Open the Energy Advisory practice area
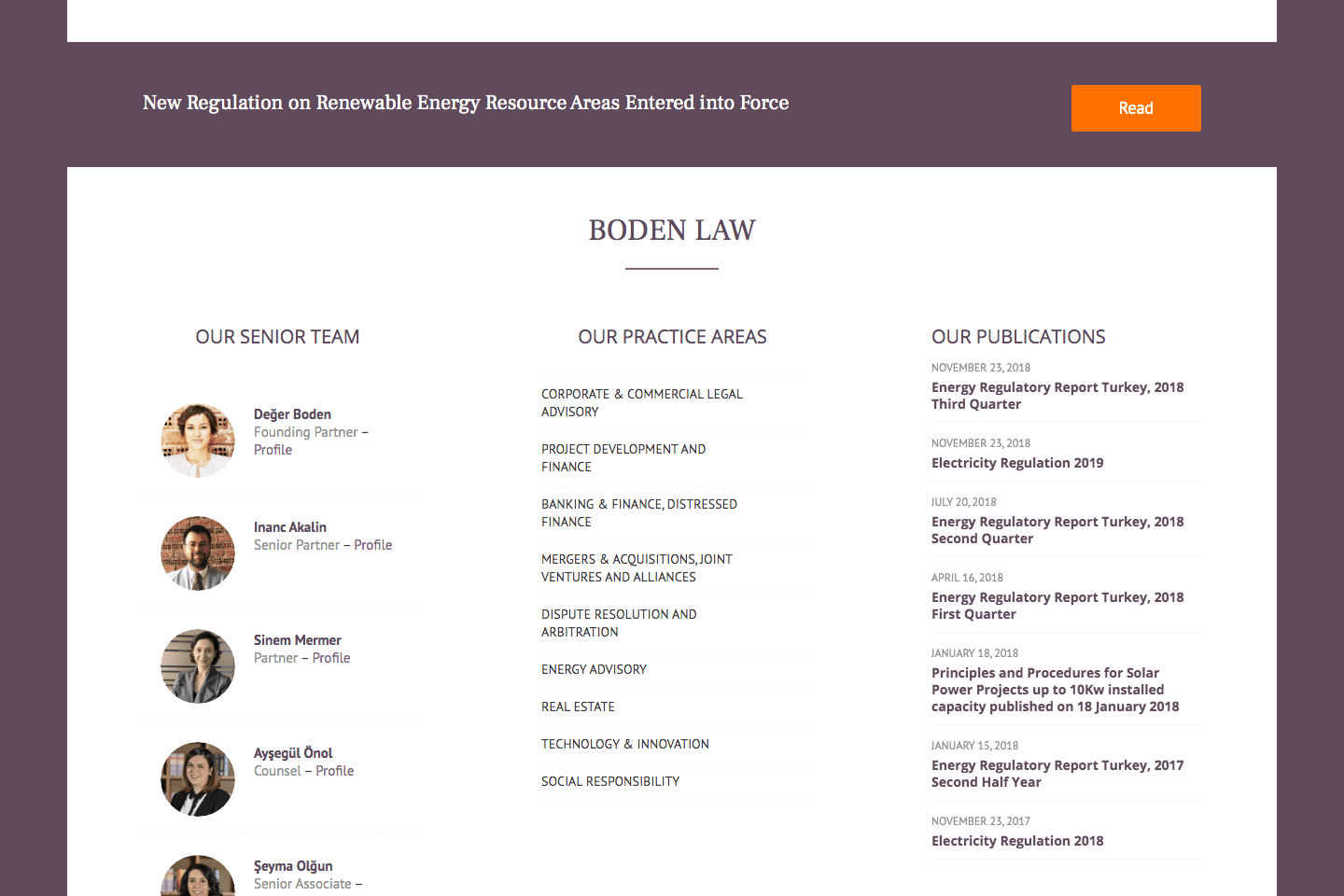Image resolution: width=1344 pixels, height=896 pixels. pyautogui.click(x=594, y=669)
